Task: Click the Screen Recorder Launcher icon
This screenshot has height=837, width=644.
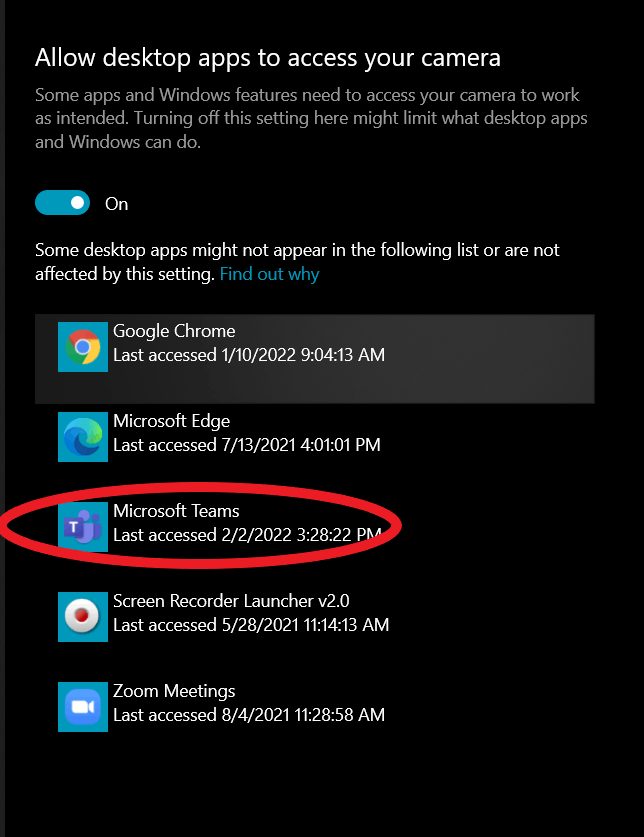Action: click(83, 617)
